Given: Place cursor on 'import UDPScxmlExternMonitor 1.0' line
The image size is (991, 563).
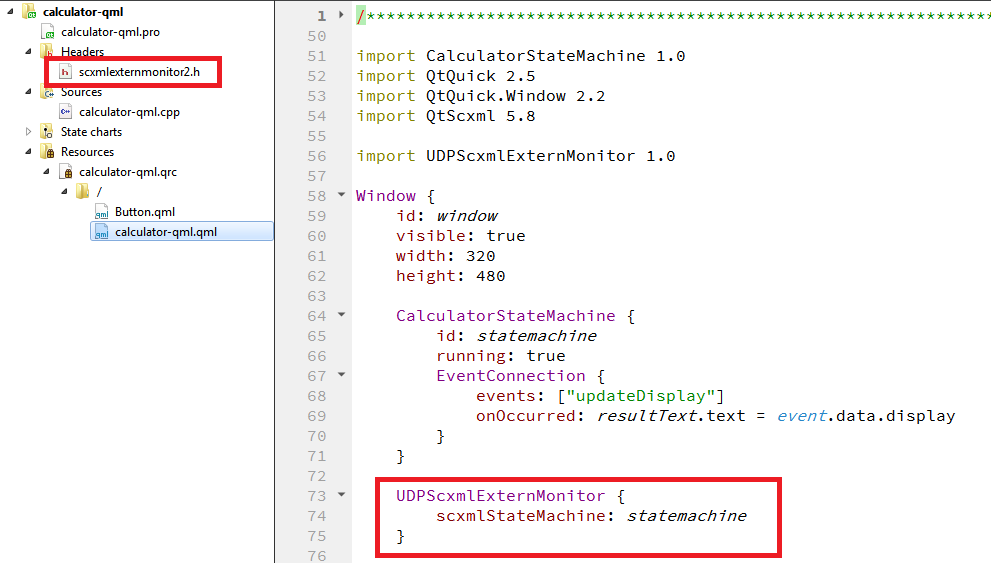Looking at the screenshot, I should pos(516,156).
